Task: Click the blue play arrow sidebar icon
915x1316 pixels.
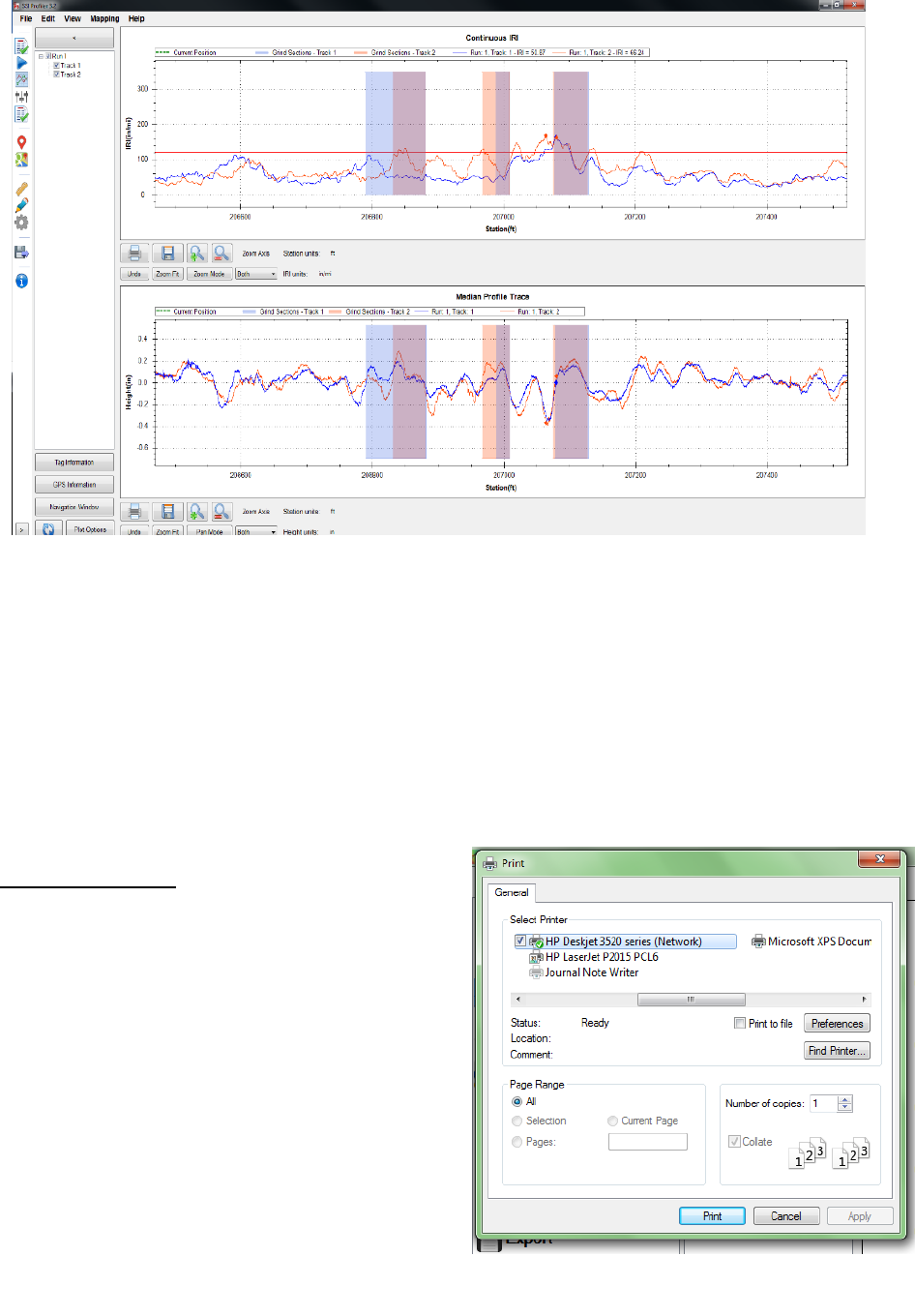Action: (x=21, y=63)
